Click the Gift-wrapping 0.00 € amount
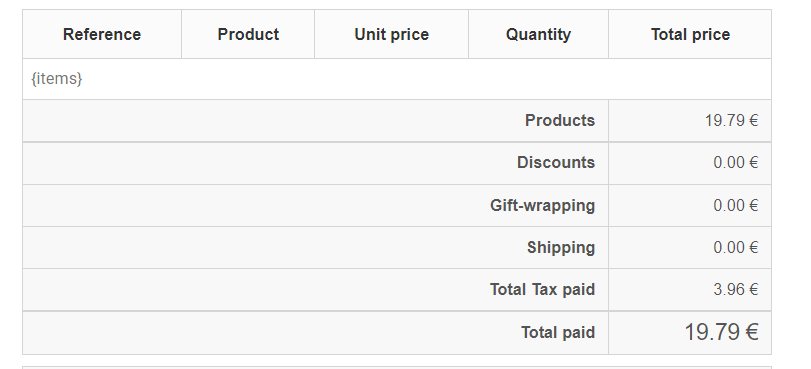 pos(735,205)
